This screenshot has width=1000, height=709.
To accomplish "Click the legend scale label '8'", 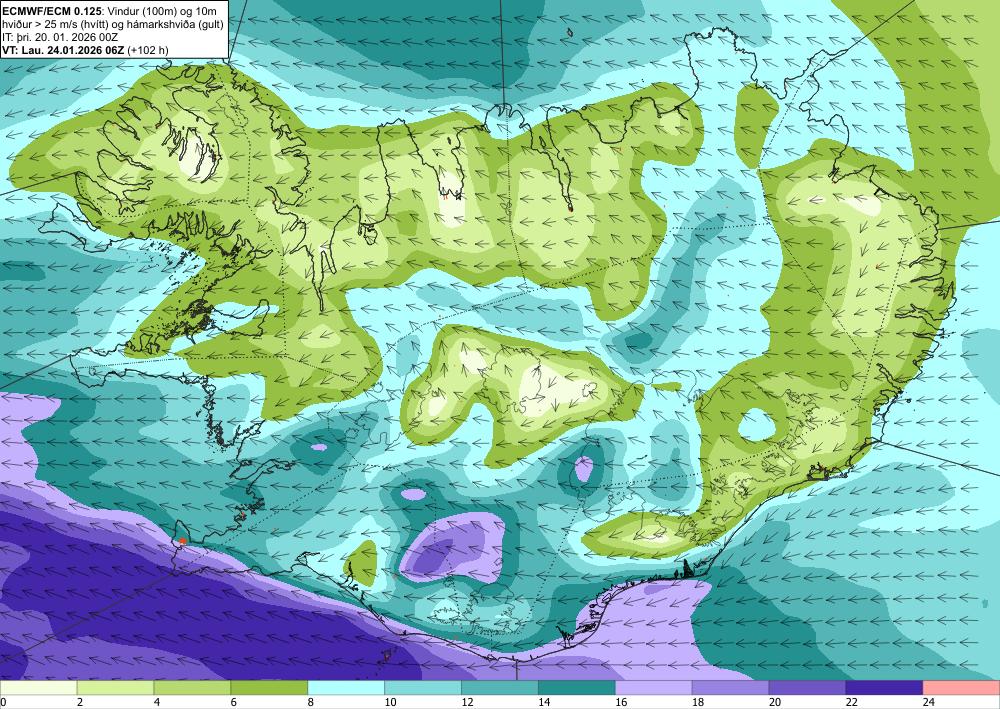I will 311,702.
